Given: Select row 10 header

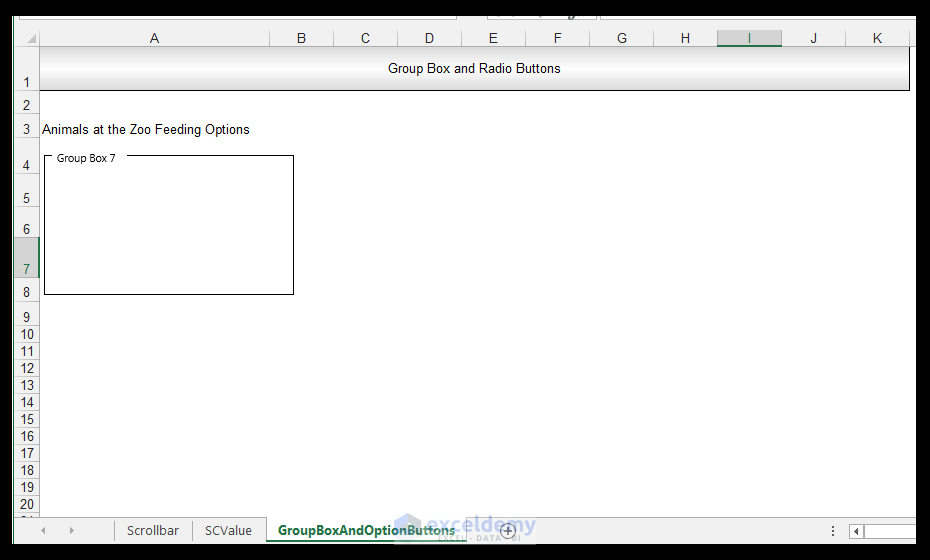Looking at the screenshot, I should (x=26, y=334).
